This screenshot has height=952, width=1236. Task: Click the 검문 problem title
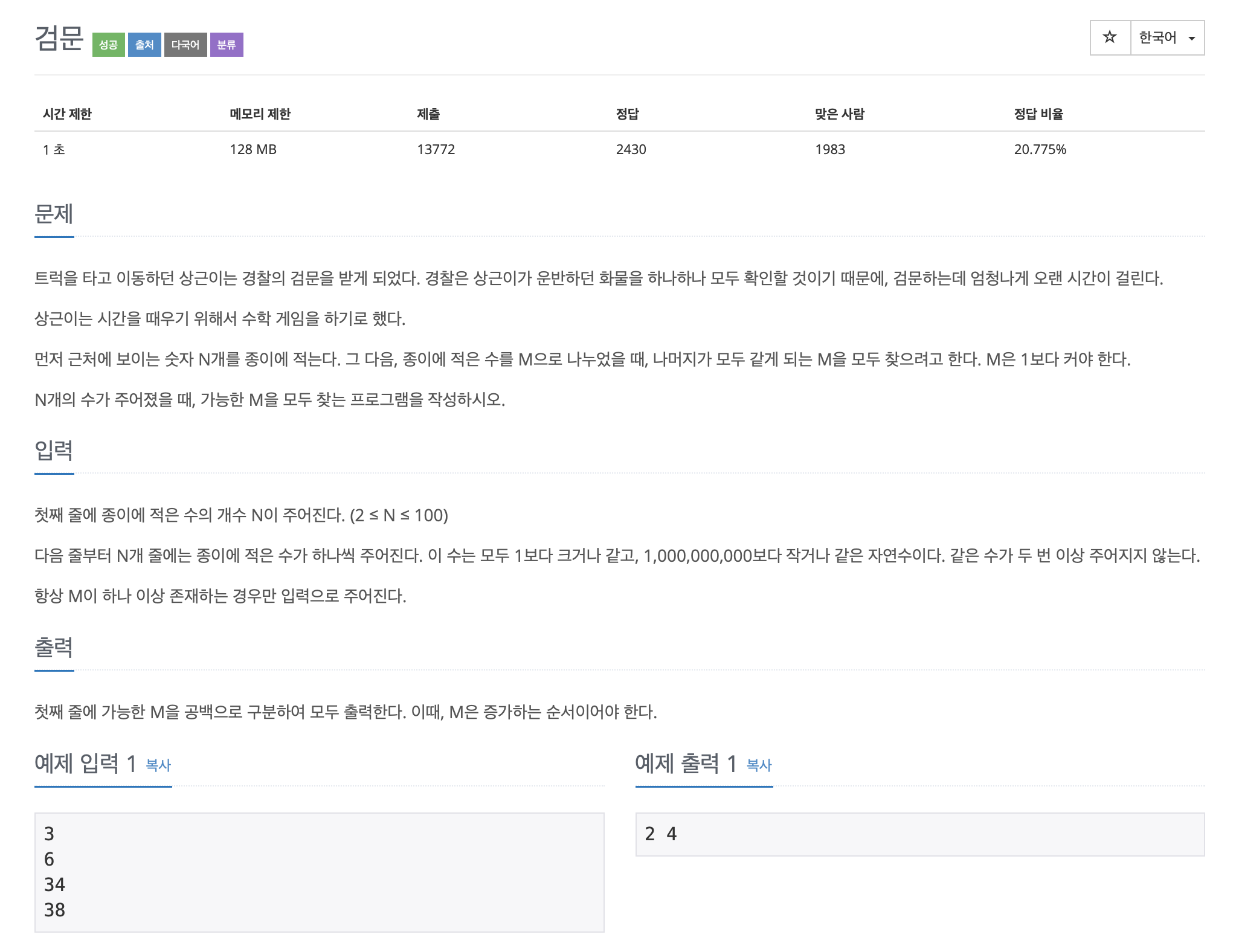pyautogui.click(x=59, y=38)
